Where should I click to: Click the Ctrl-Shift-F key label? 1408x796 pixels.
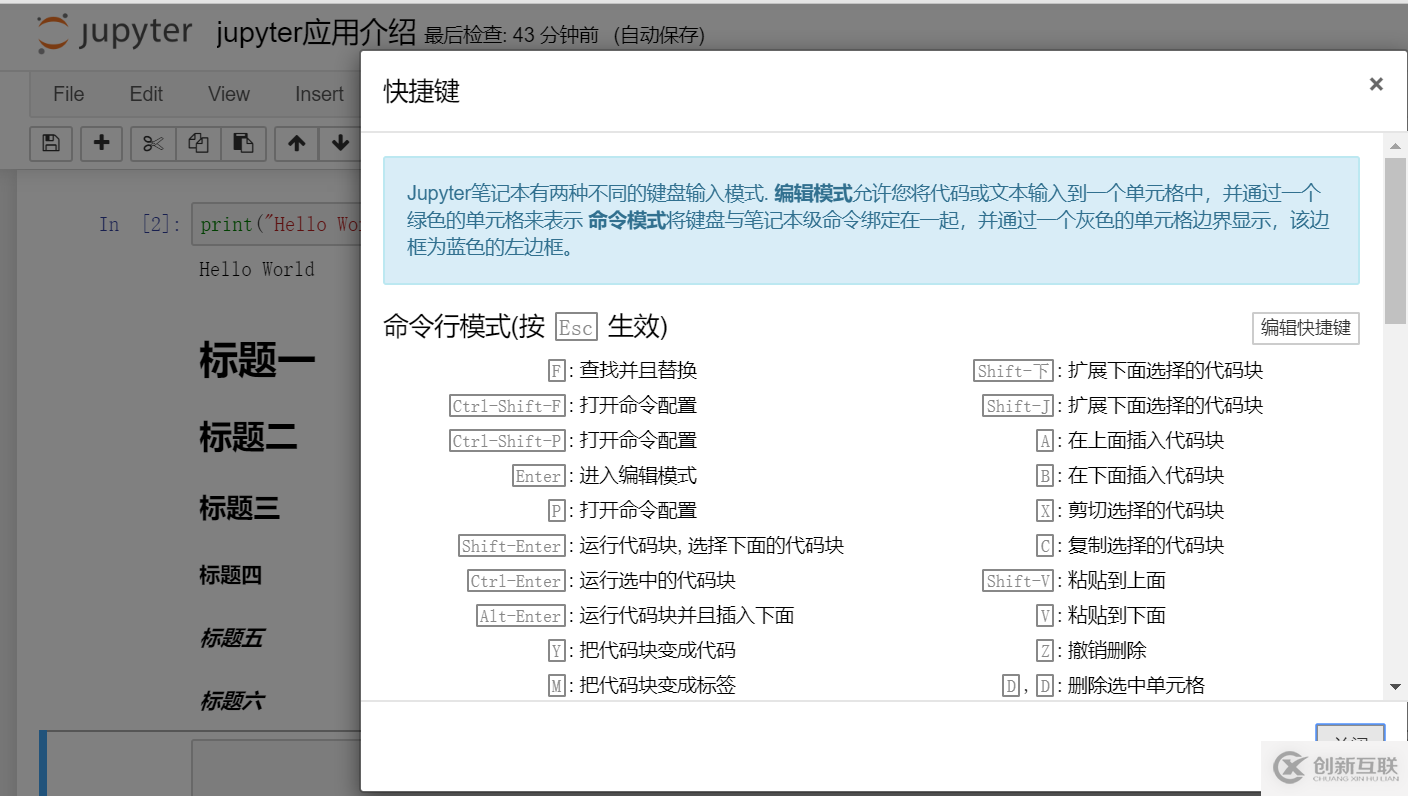click(x=508, y=406)
